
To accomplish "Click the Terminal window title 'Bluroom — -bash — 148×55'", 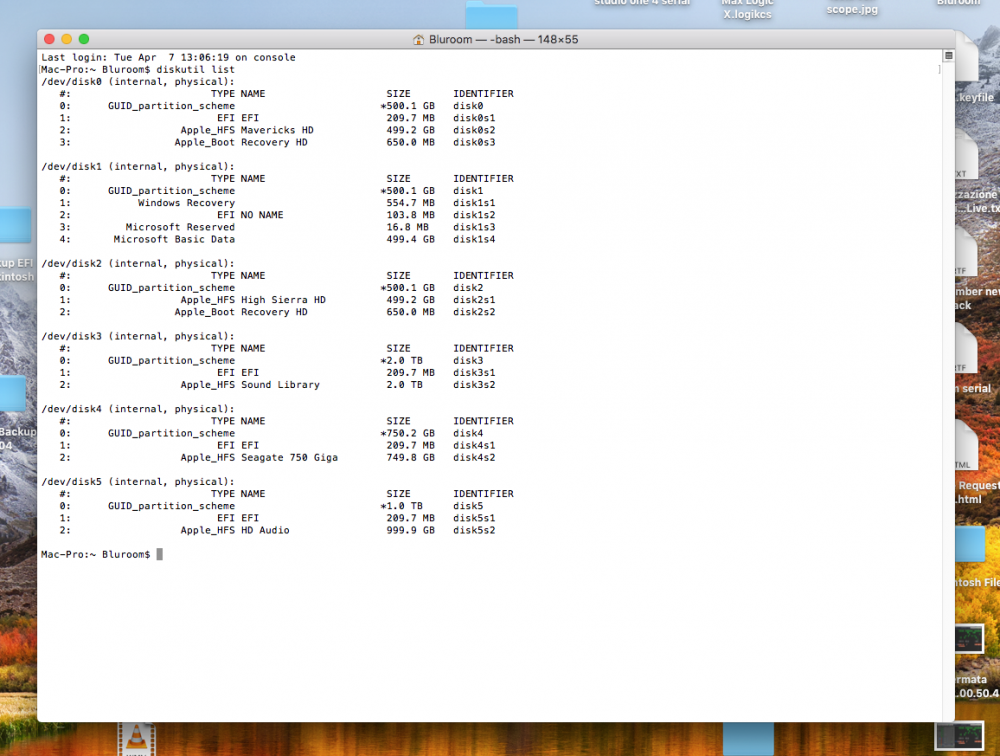I will (x=503, y=40).
